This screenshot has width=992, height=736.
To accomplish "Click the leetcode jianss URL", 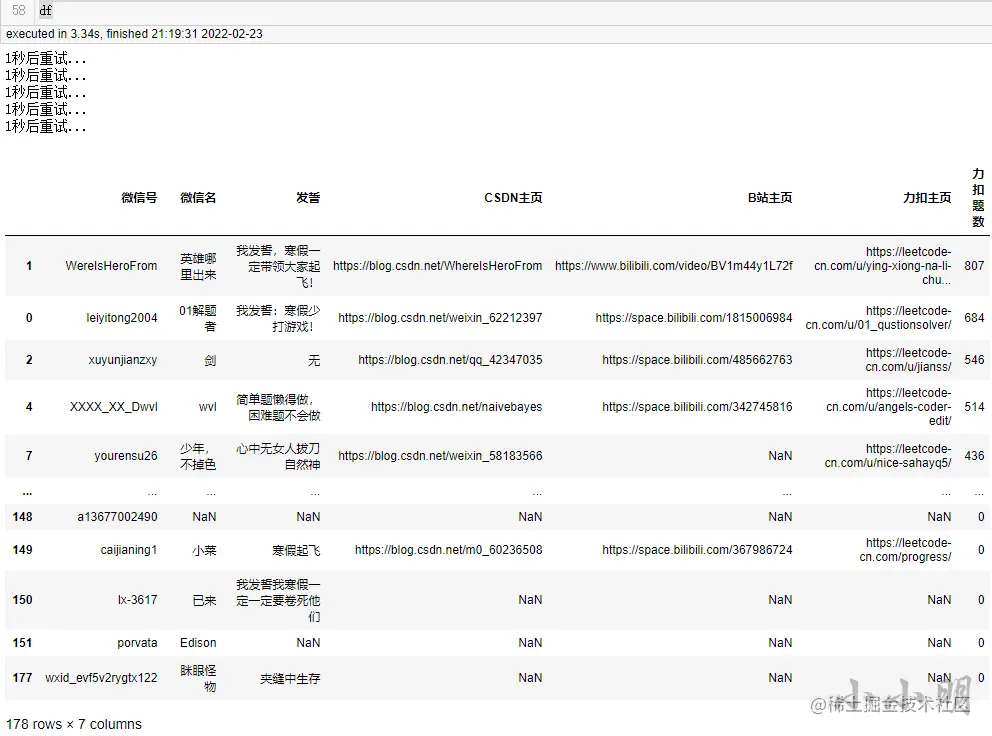I will pos(908,359).
